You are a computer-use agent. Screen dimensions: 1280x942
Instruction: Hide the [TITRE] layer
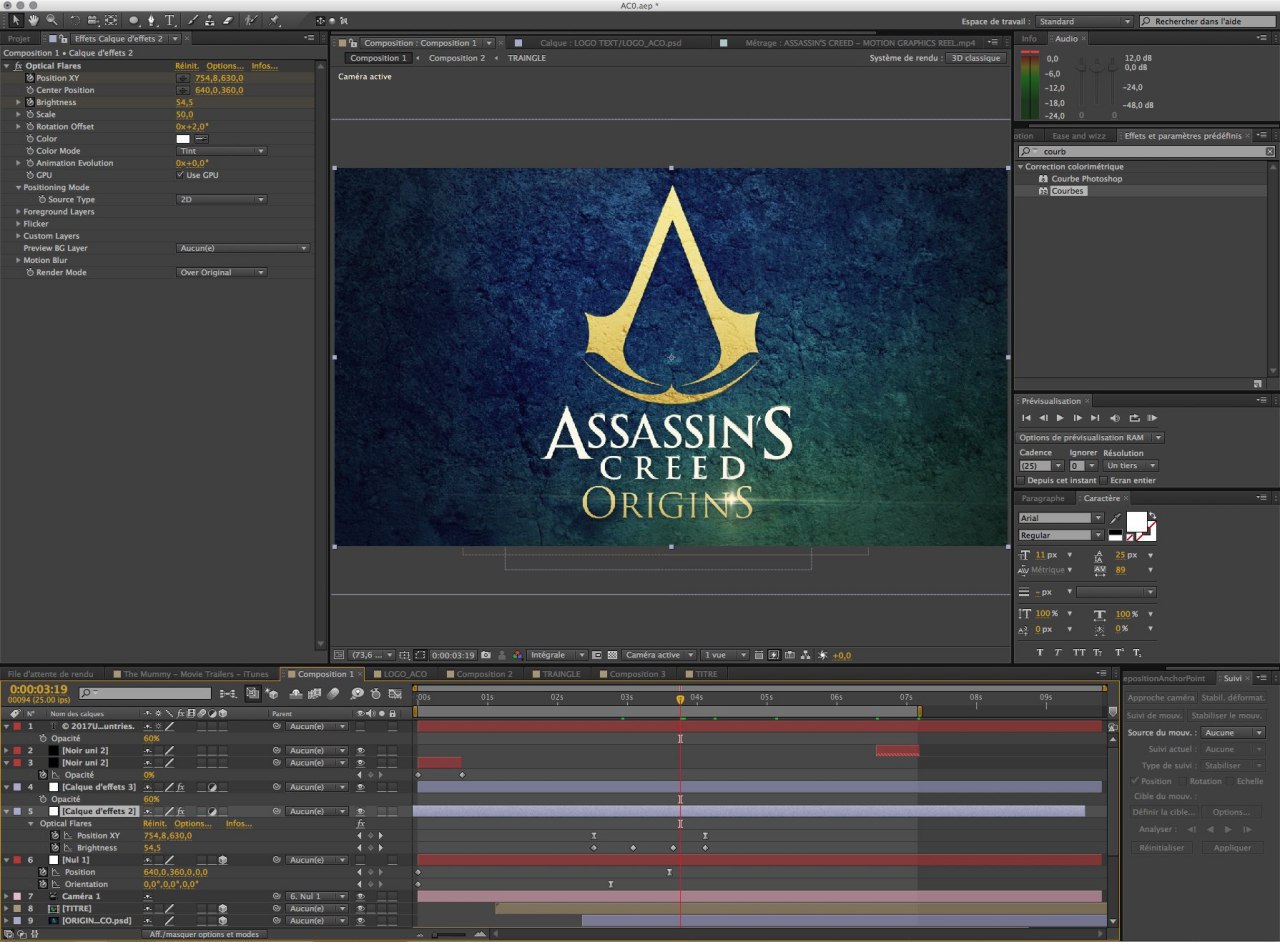[361, 908]
